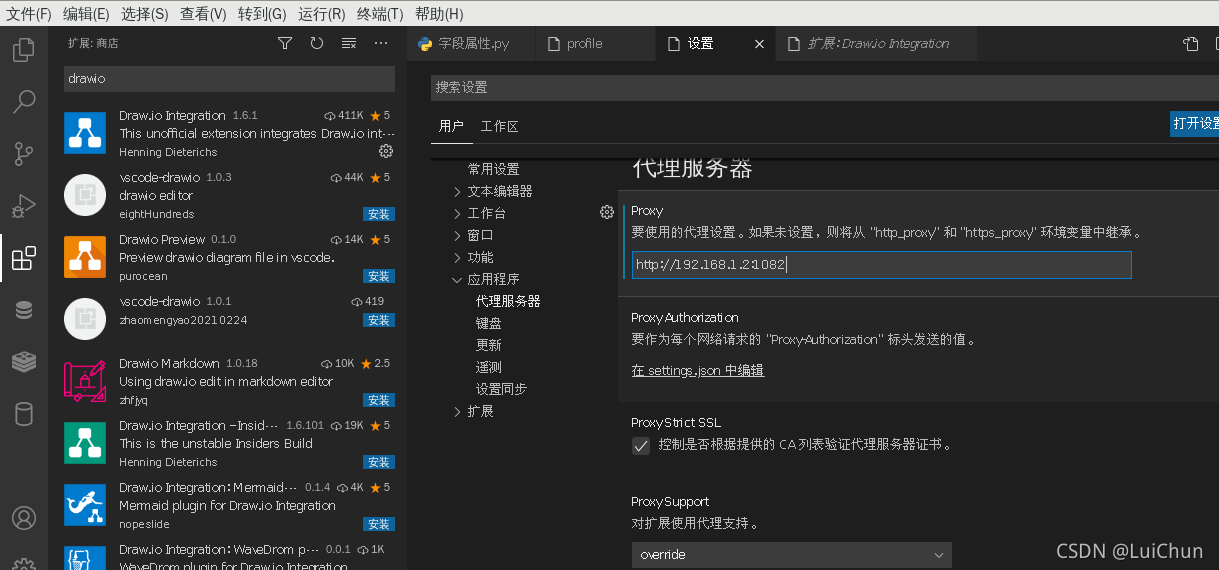
Task: Switch to the profile editor tab
Action: point(596,44)
